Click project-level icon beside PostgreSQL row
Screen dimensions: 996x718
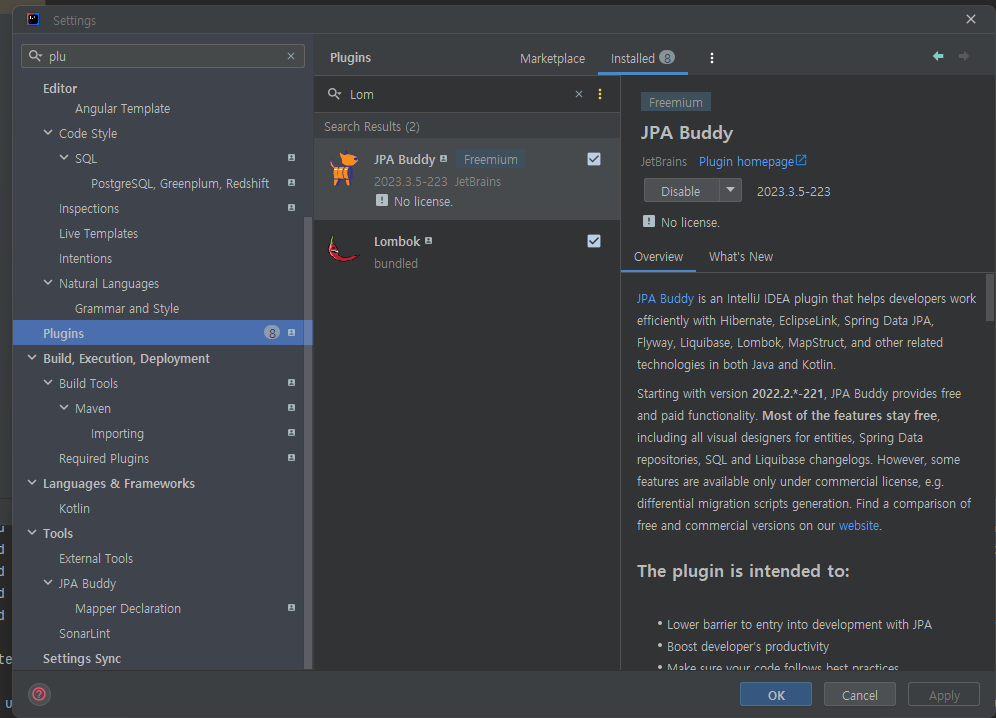click(x=291, y=183)
